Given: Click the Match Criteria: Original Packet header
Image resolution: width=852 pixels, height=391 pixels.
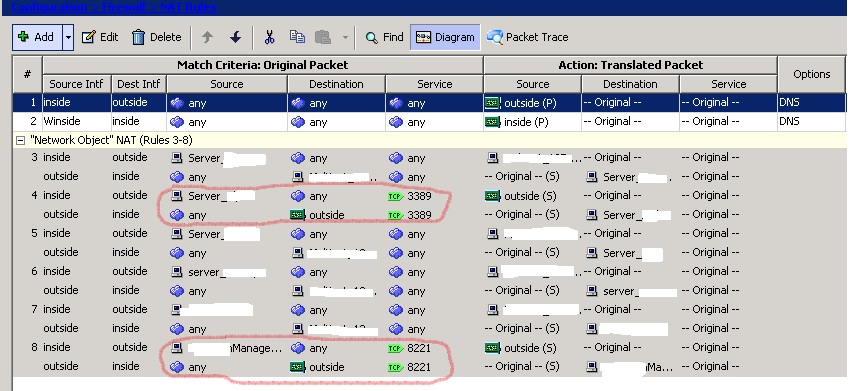Looking at the screenshot, I should click(x=262, y=65).
